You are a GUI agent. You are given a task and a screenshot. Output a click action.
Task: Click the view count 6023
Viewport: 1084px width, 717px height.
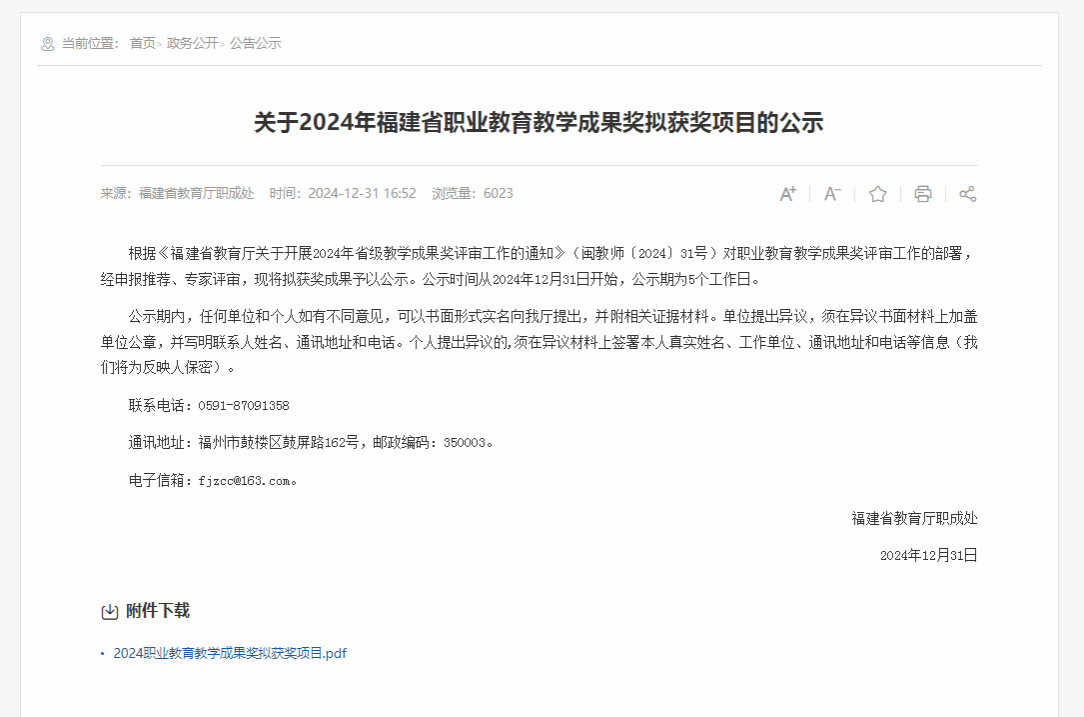point(498,194)
